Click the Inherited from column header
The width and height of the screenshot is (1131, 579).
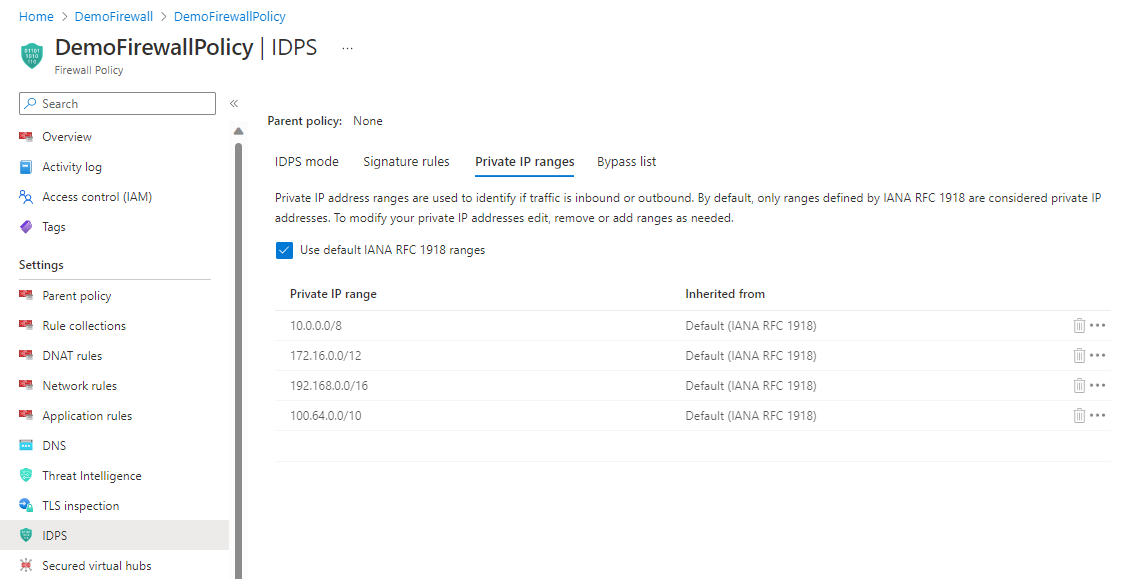[x=725, y=293]
